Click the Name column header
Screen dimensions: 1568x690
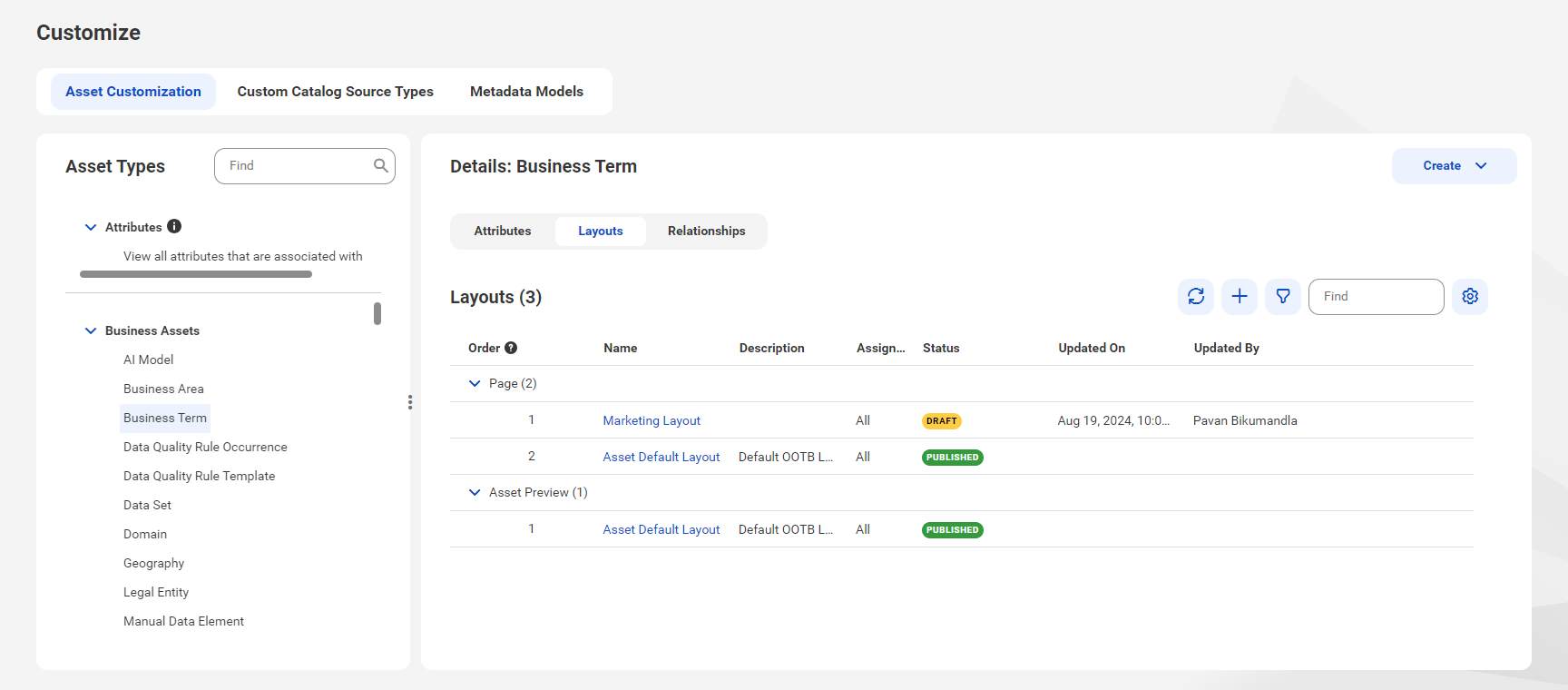621,348
